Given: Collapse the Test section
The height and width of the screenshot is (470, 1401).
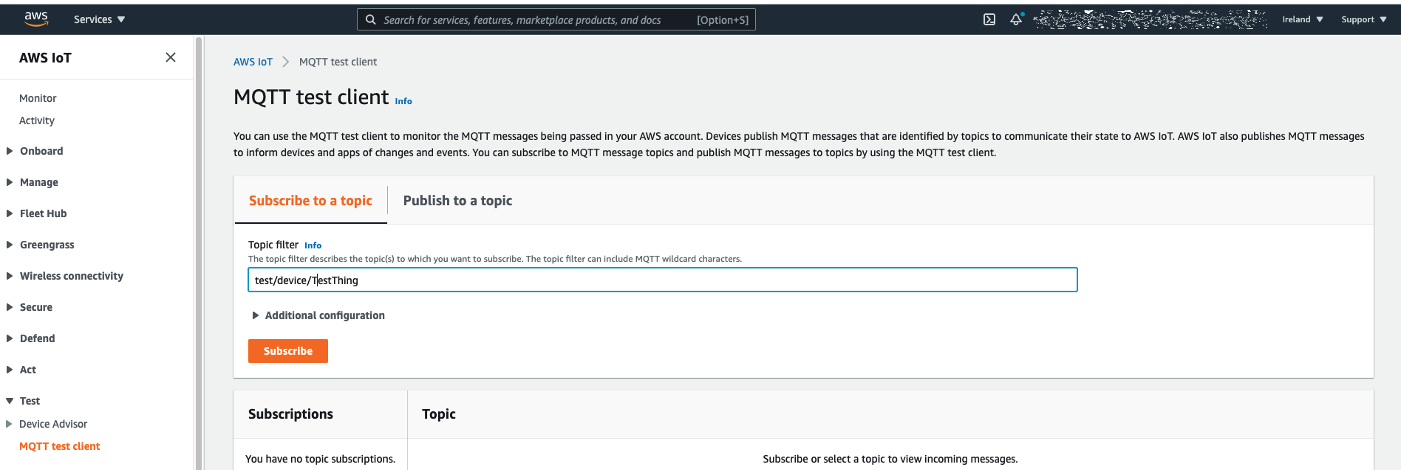Looking at the screenshot, I should pyautogui.click(x=24, y=400).
